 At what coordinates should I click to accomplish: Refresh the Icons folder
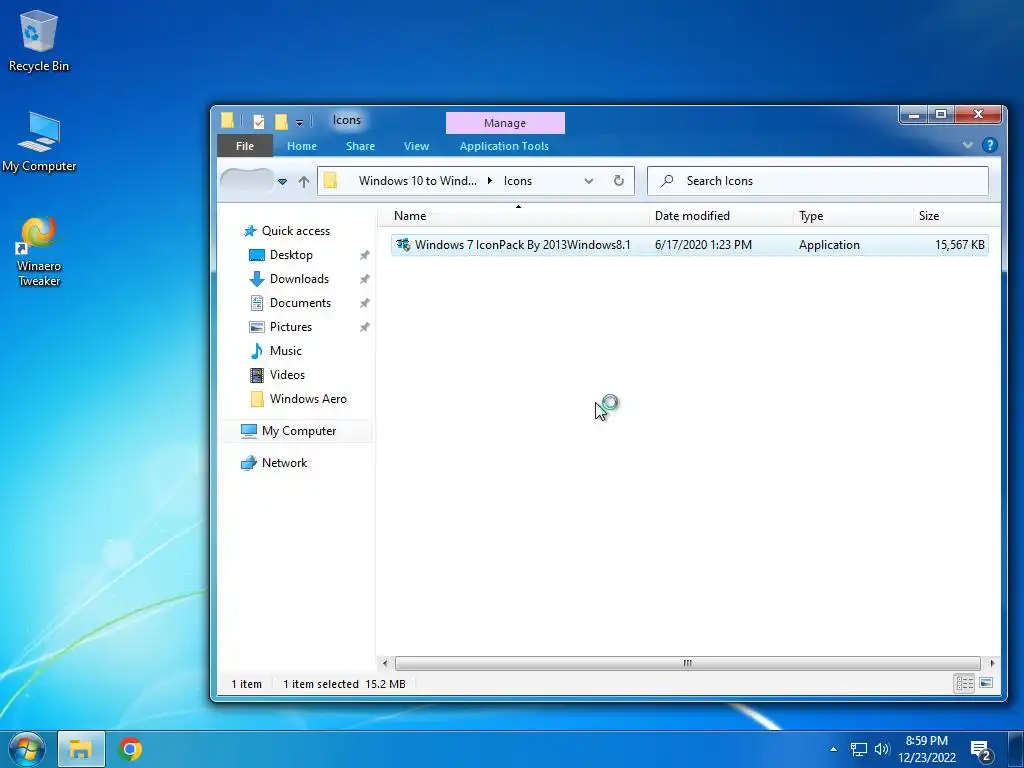click(618, 181)
